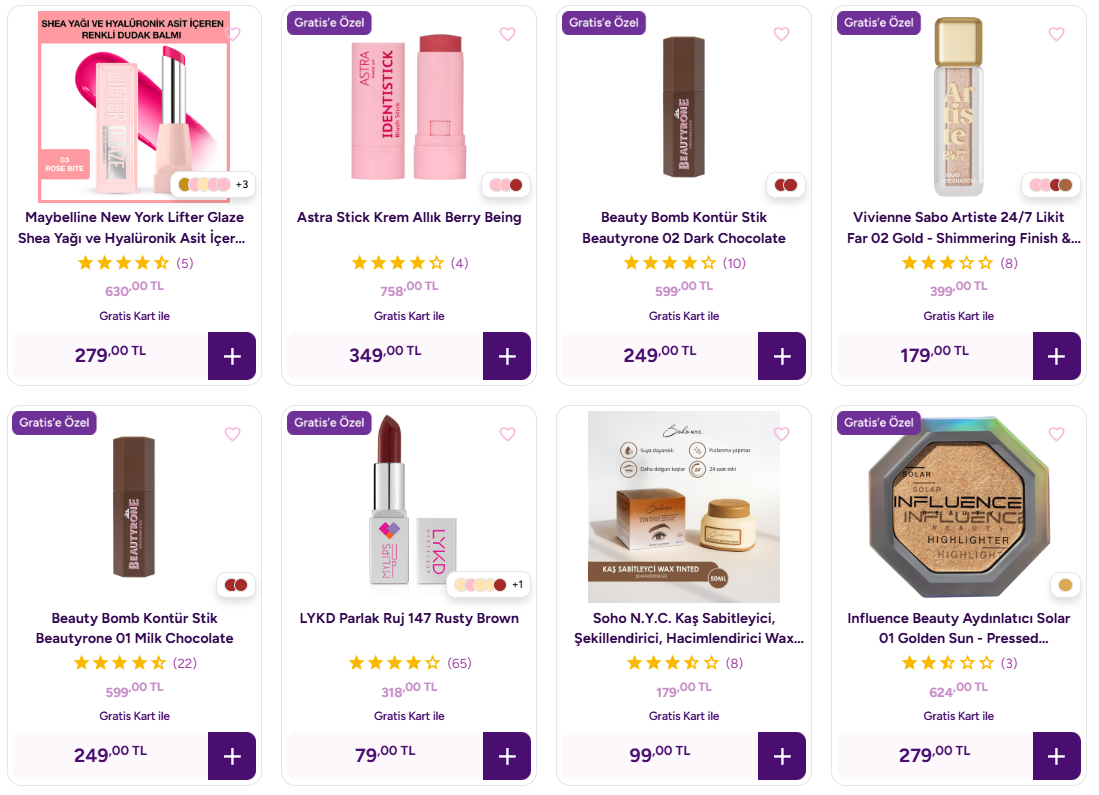The image size is (1099, 795).
Task: Add Soho N.Y.C. Kaş Sabitleyici to cart
Action: point(781,756)
